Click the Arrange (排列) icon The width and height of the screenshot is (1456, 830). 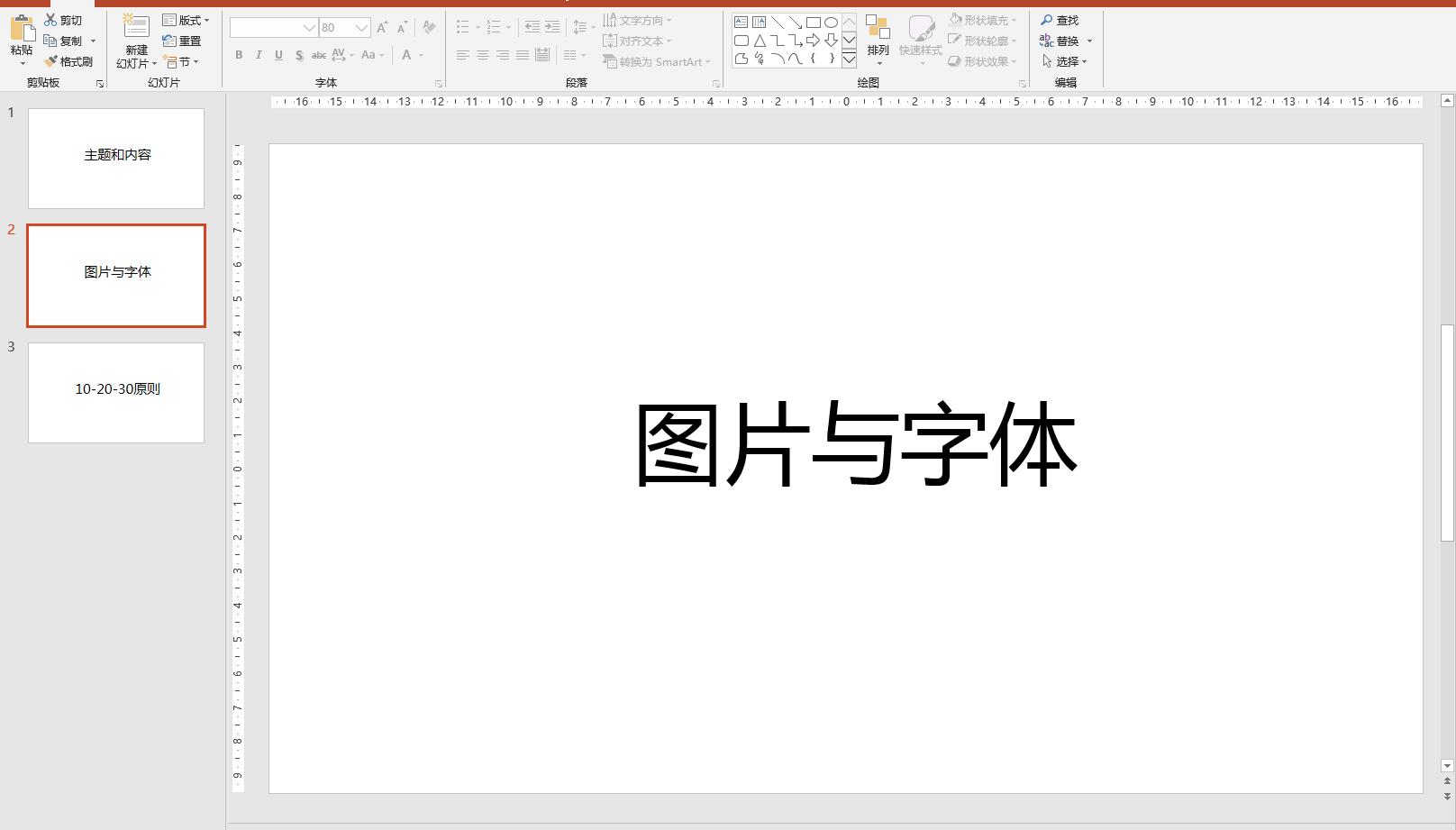(877, 40)
